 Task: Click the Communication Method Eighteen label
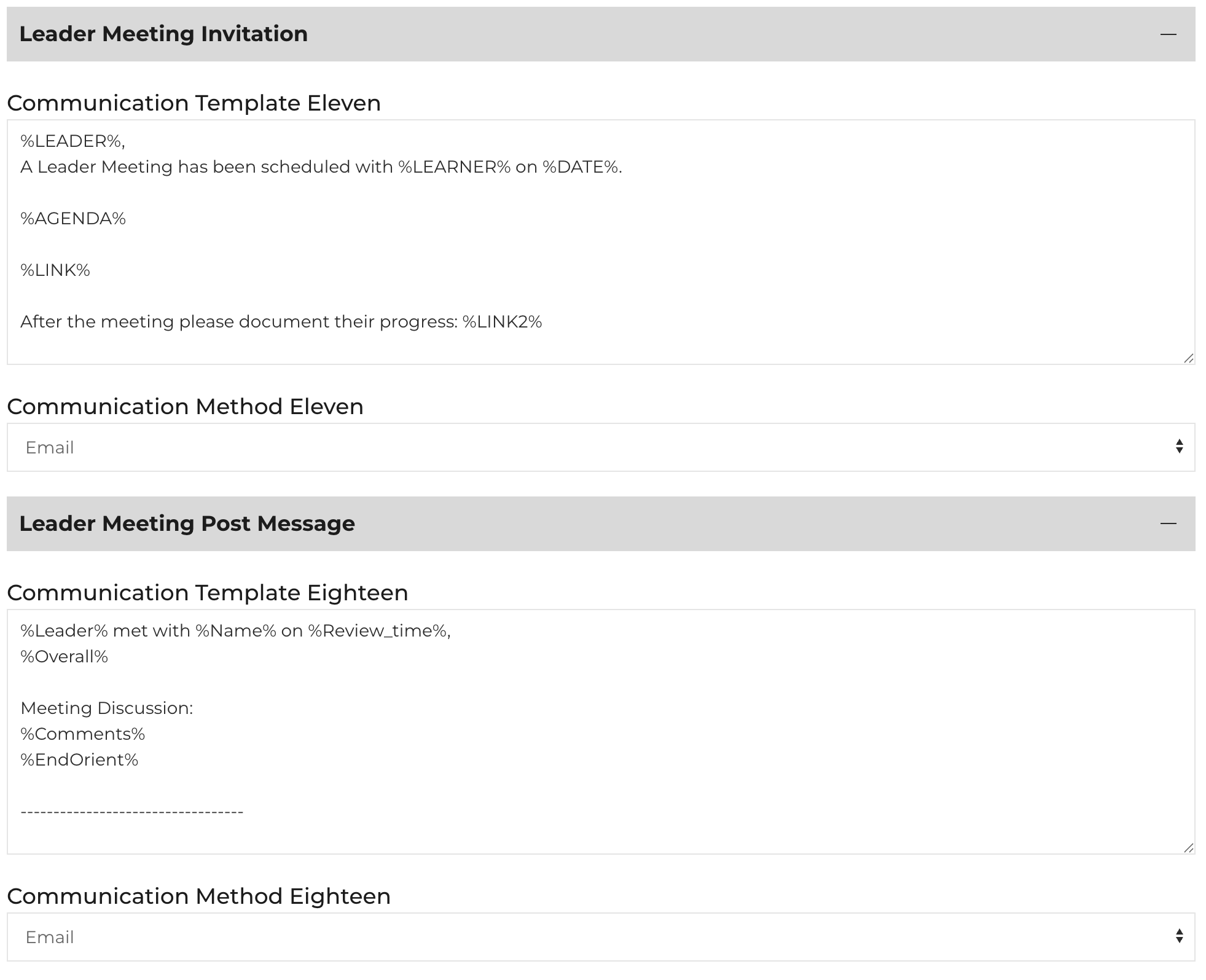point(198,896)
